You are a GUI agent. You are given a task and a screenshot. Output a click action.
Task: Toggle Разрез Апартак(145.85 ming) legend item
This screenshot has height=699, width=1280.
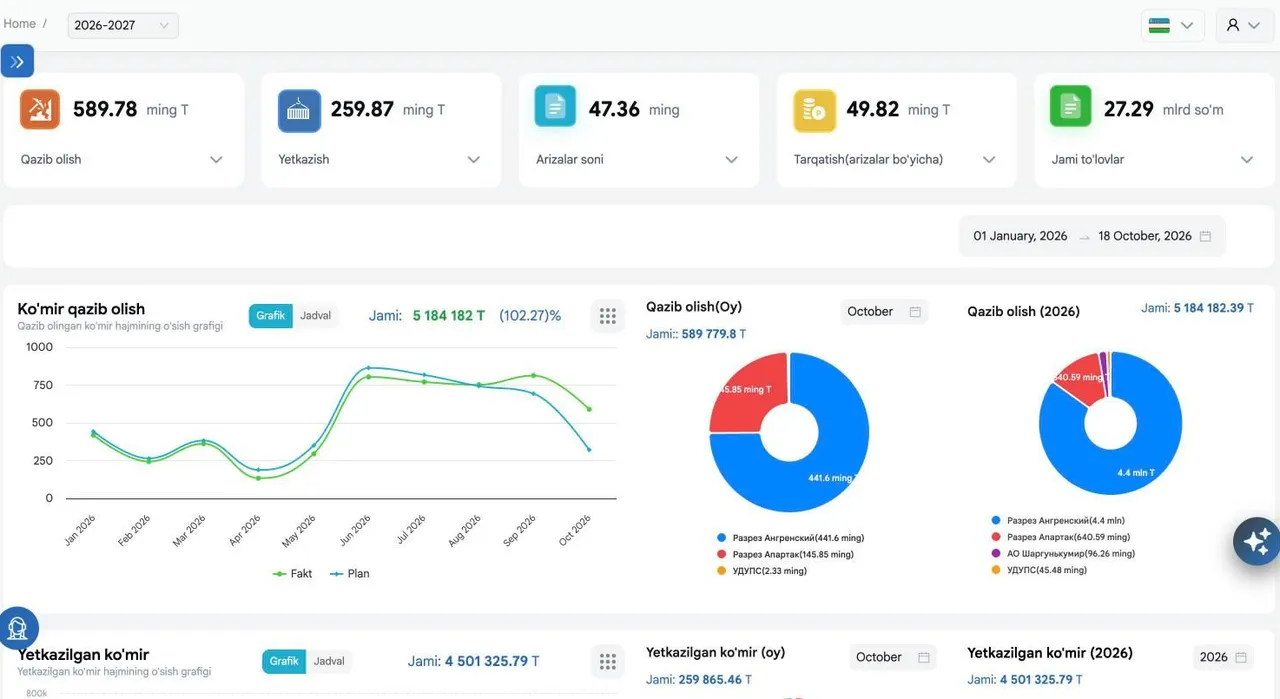coord(785,554)
